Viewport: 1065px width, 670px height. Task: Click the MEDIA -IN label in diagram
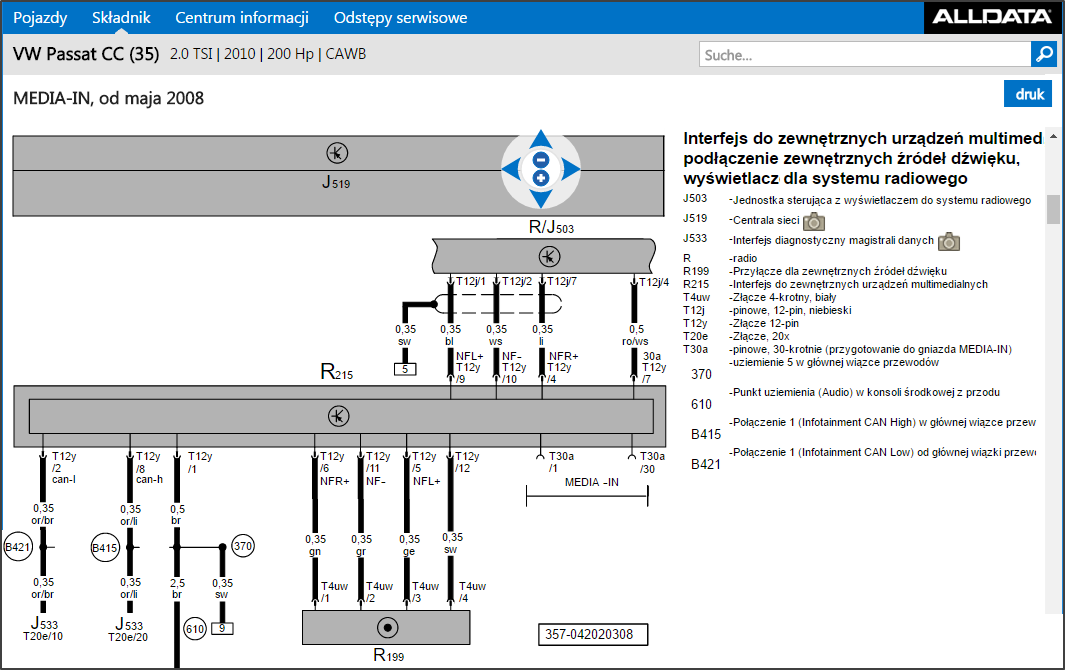pyautogui.click(x=592, y=482)
